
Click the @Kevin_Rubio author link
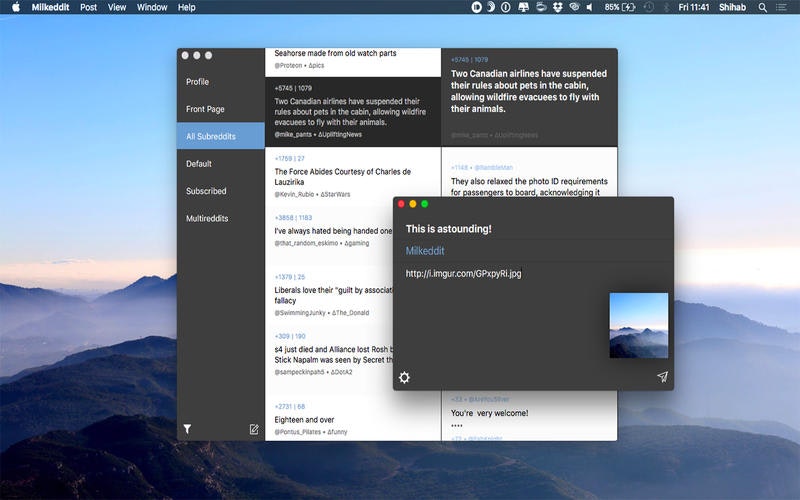[294, 194]
